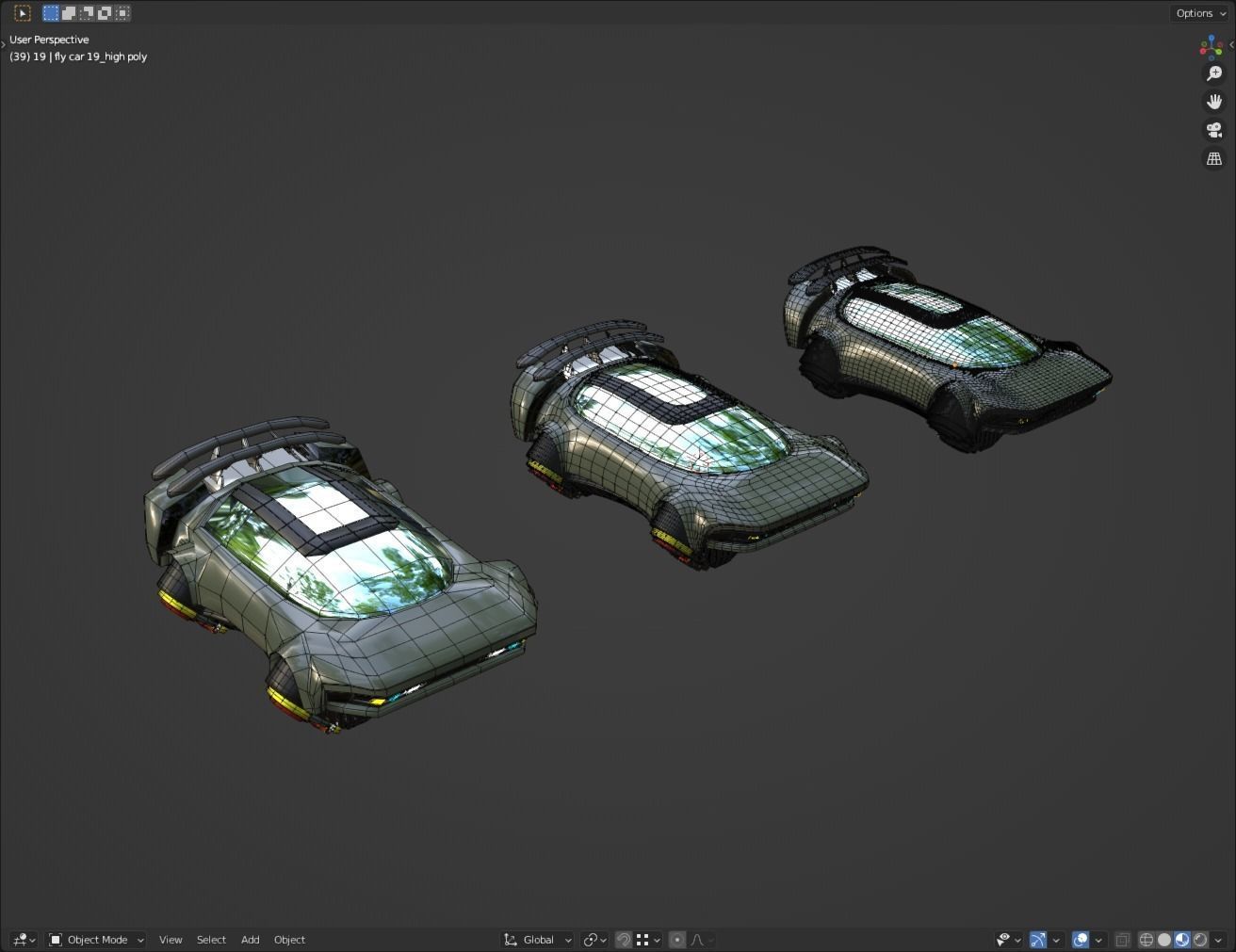Image resolution: width=1236 pixels, height=952 pixels.
Task: Switch to wireframe viewport shading
Action: pos(1147,940)
